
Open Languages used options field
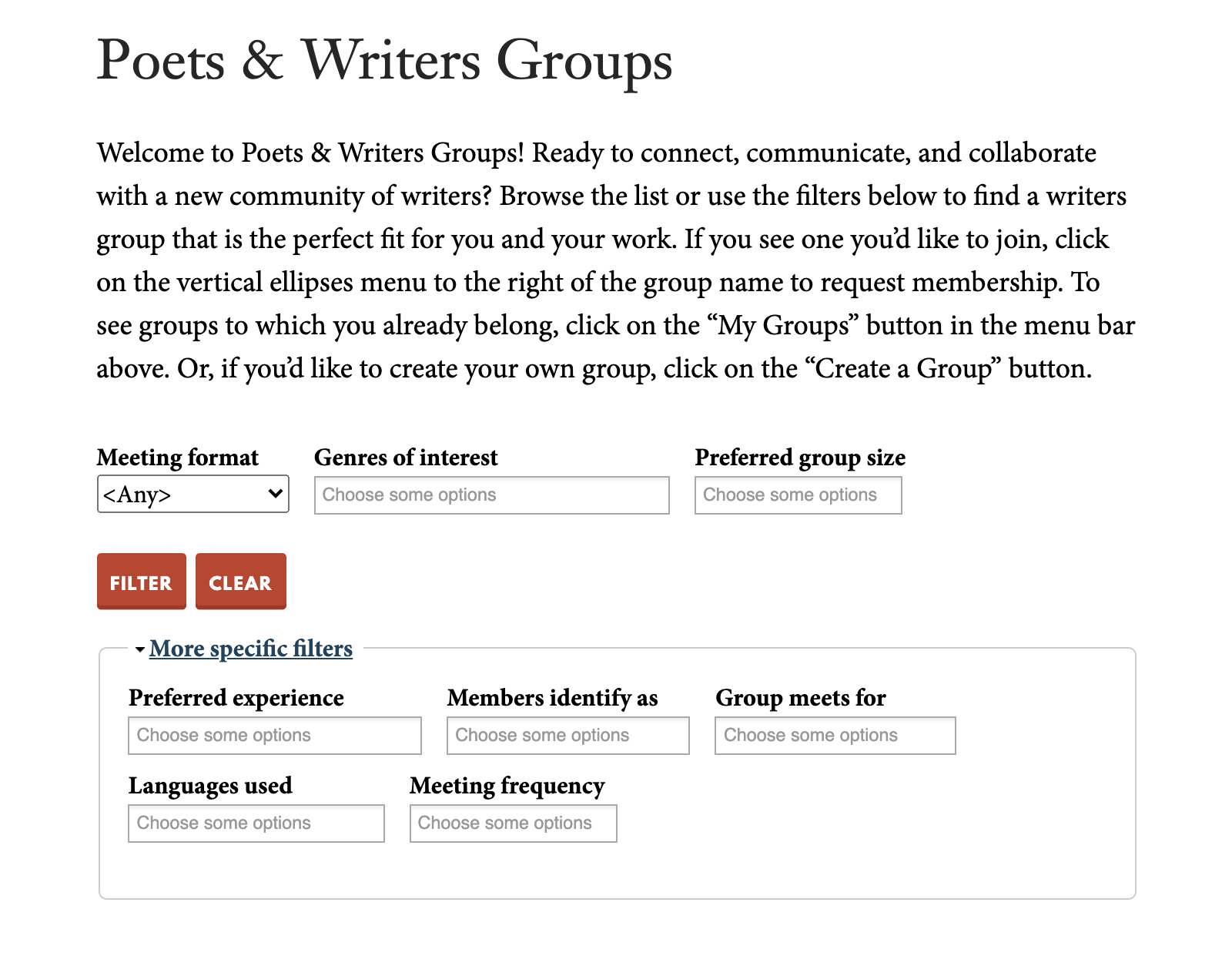[x=256, y=823]
